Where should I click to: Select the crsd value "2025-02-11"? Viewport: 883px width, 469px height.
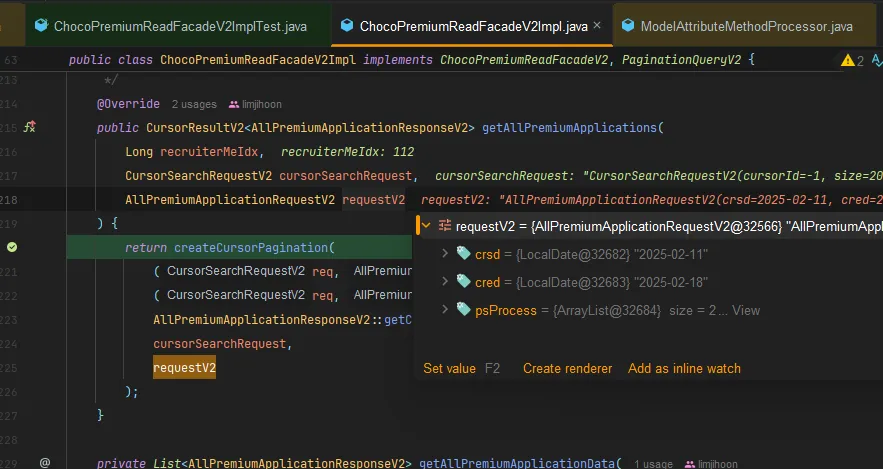click(x=671, y=254)
